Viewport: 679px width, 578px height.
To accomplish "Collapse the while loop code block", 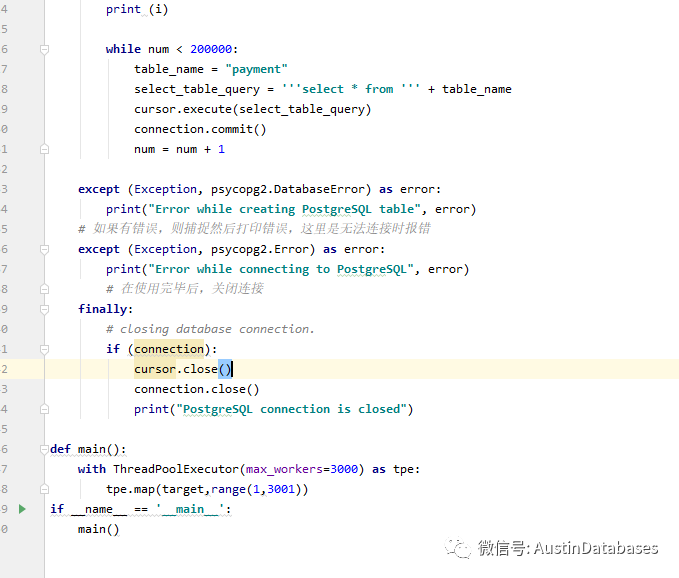I will coord(44,49).
